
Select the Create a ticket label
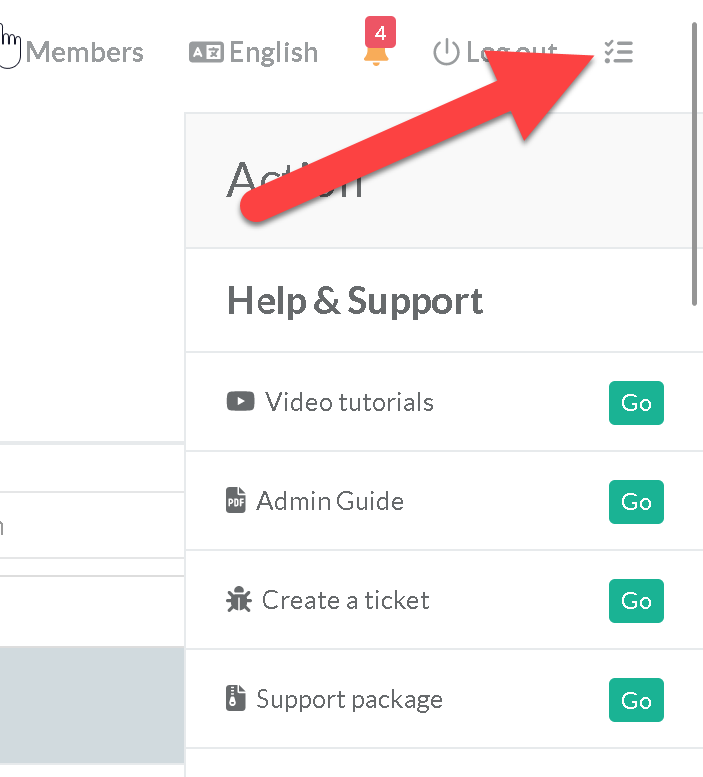345,600
